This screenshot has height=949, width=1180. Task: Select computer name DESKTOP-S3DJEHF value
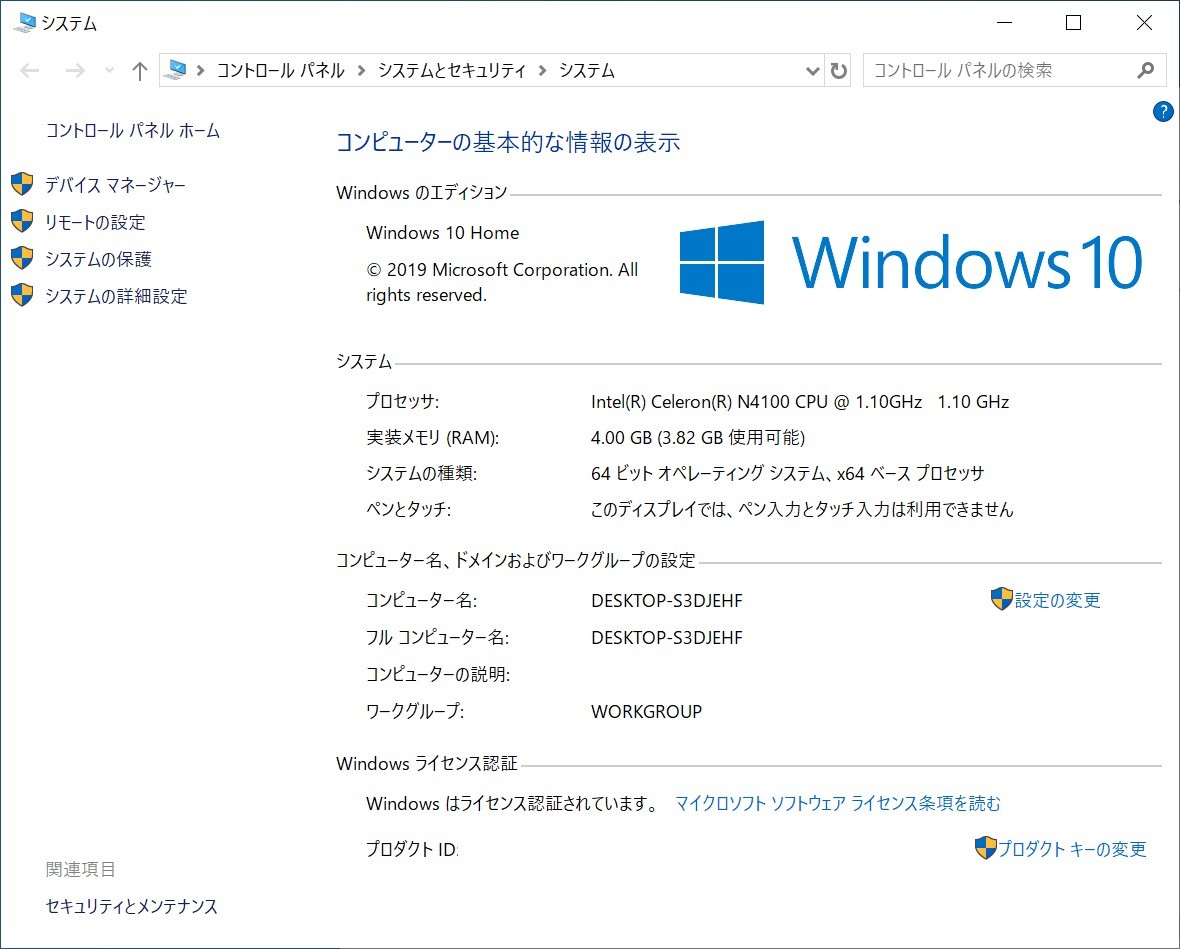coord(667,601)
